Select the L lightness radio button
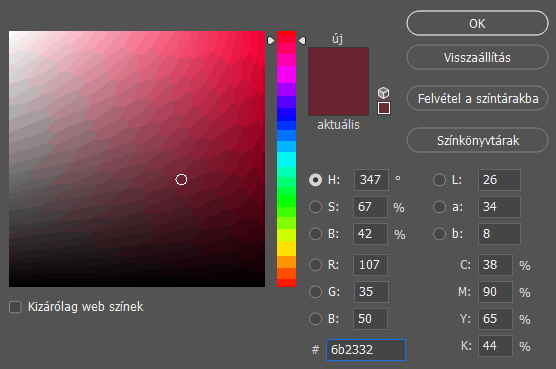Screen dimensions: 556x369 tap(439, 180)
